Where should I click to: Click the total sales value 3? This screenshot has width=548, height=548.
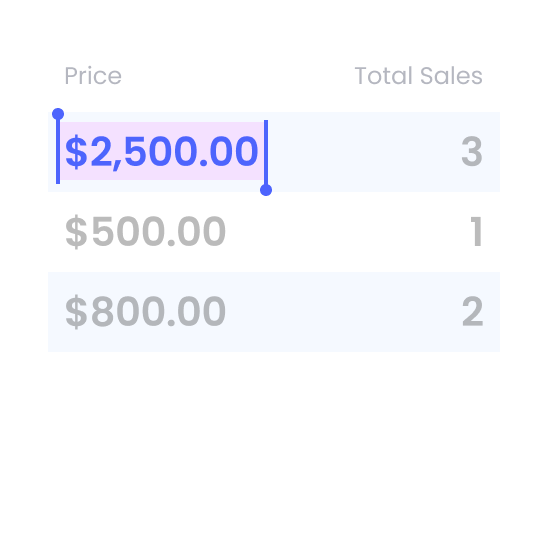(x=472, y=152)
